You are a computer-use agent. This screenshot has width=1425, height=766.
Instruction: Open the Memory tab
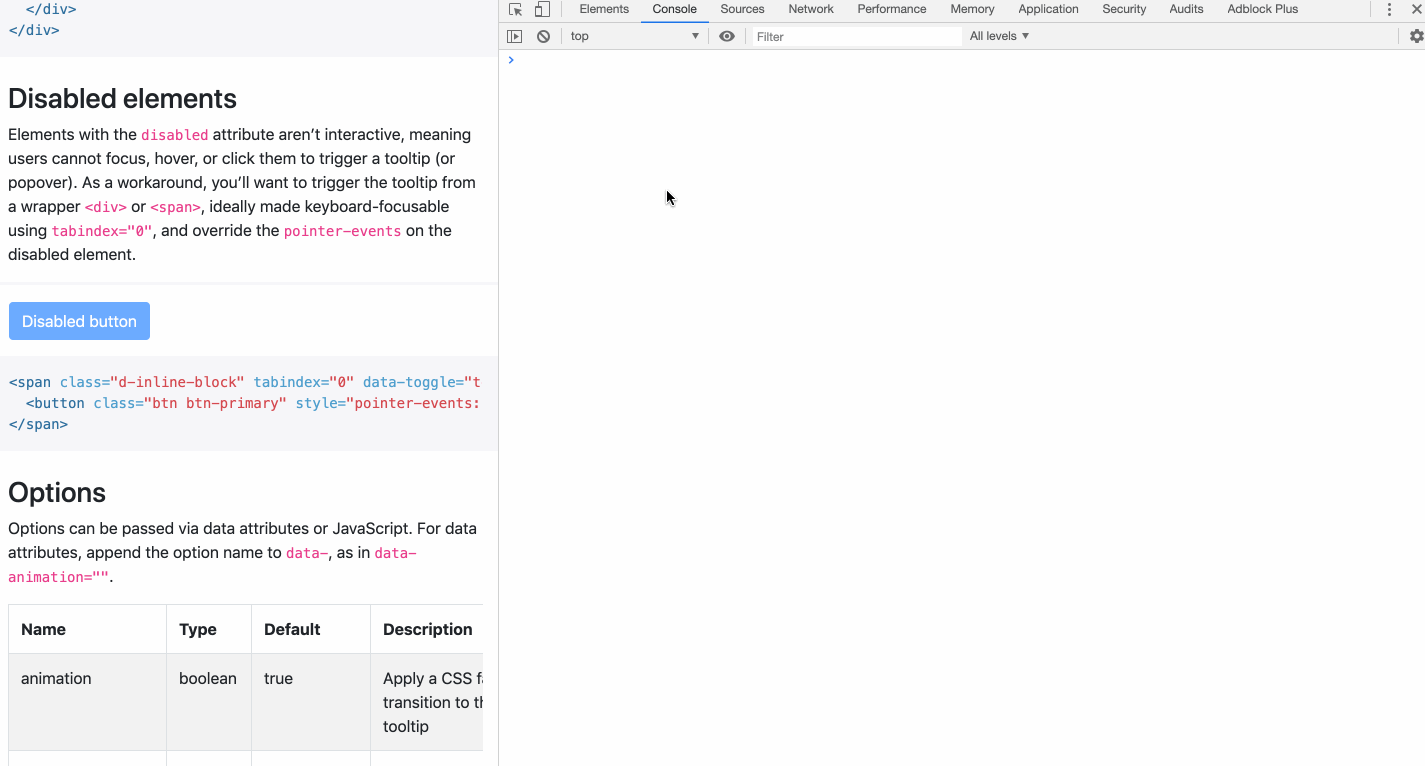point(973,9)
